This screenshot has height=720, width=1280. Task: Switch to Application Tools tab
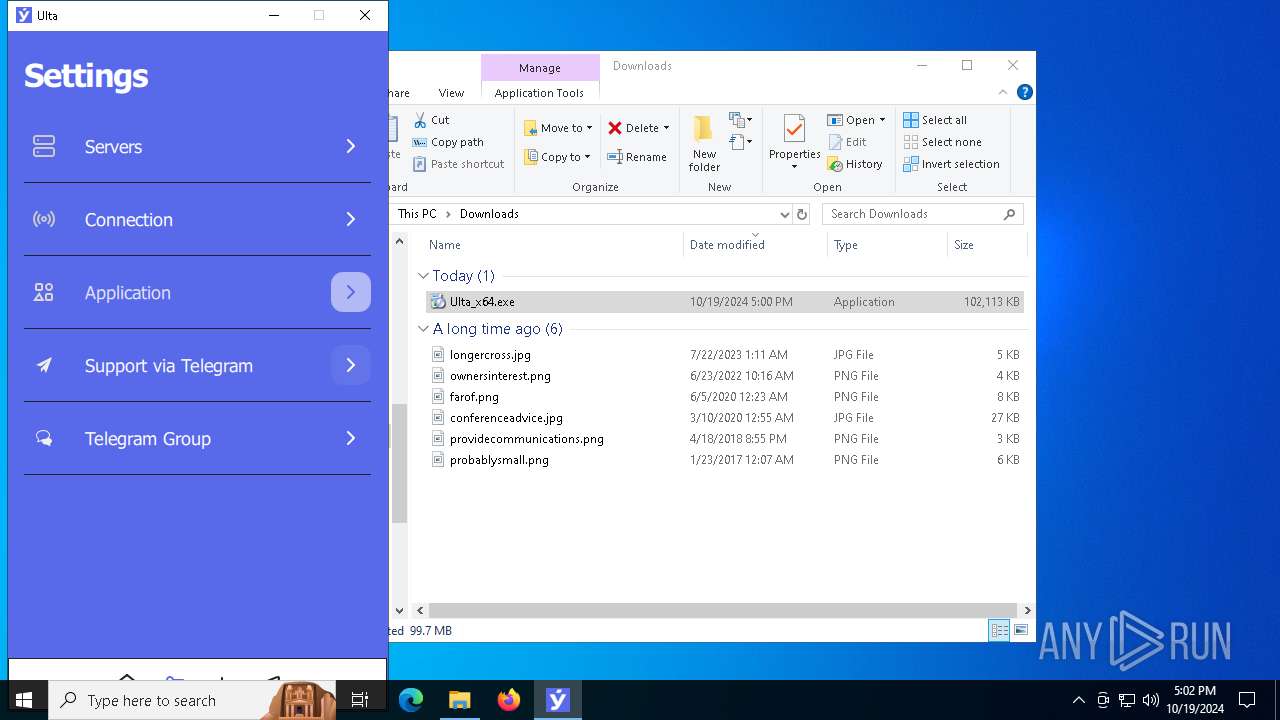pyautogui.click(x=539, y=93)
